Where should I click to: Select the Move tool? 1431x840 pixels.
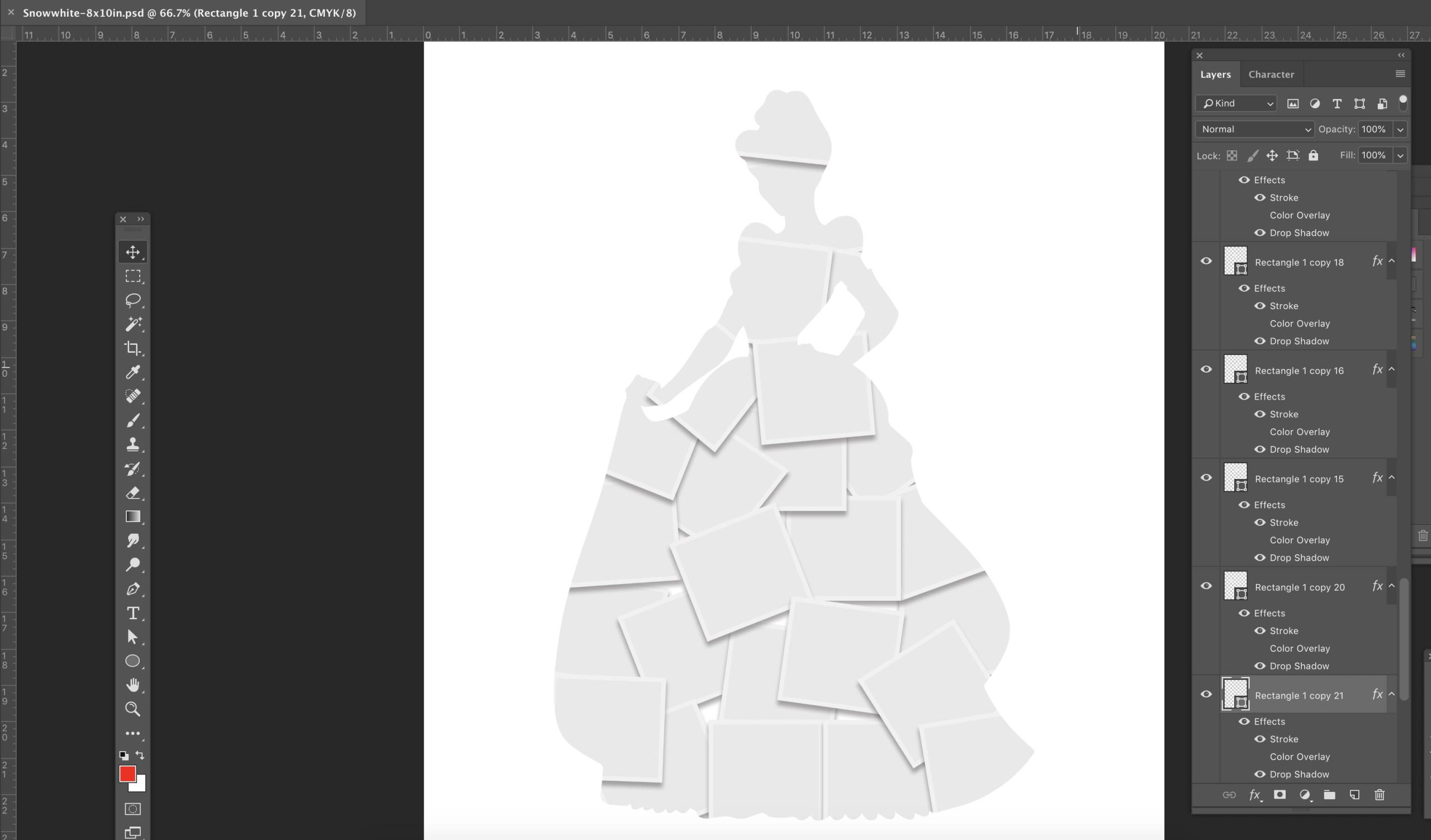point(133,252)
